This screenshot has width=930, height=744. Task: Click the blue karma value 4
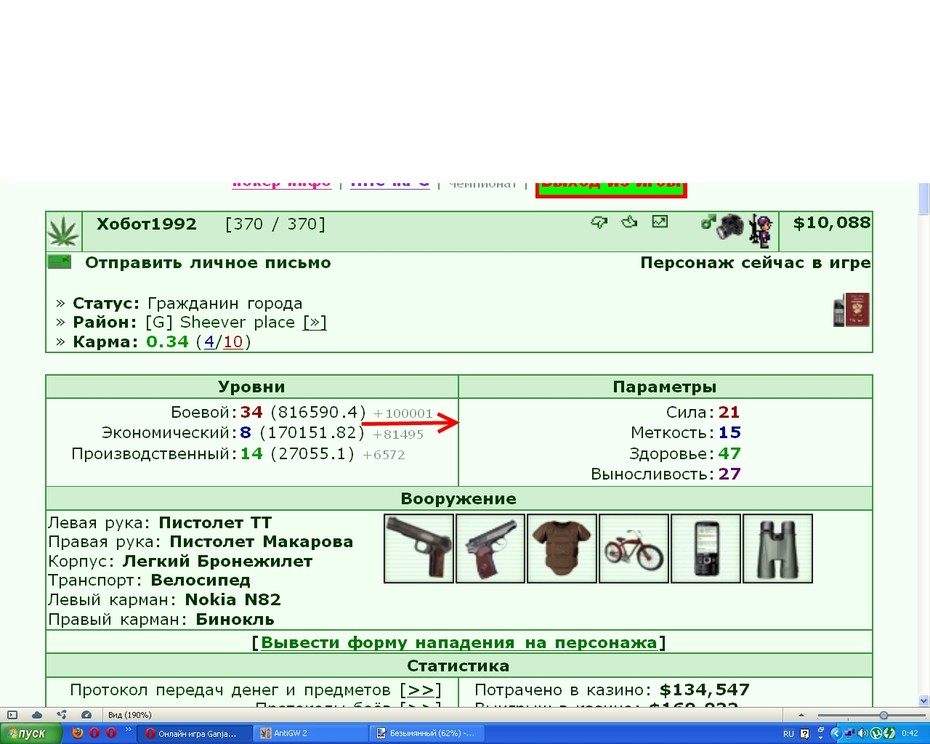point(209,342)
